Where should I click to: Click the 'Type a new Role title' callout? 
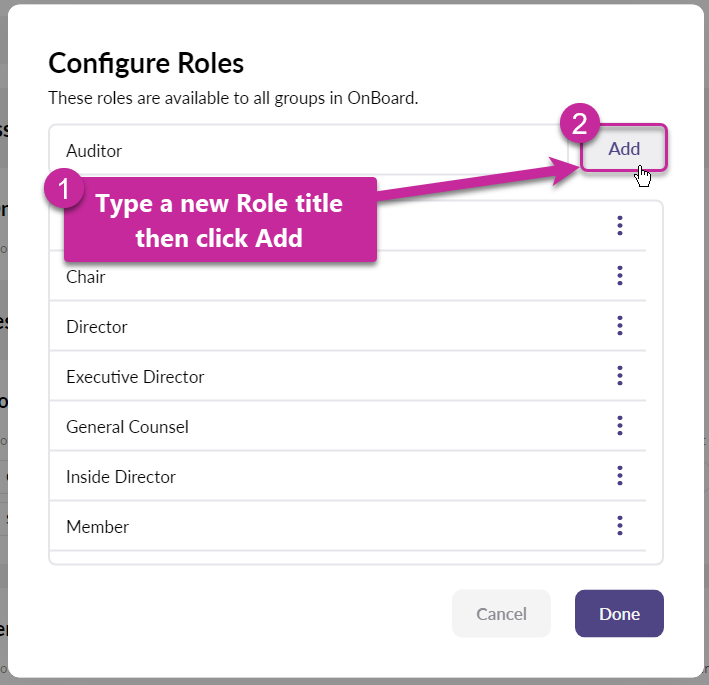(x=220, y=221)
